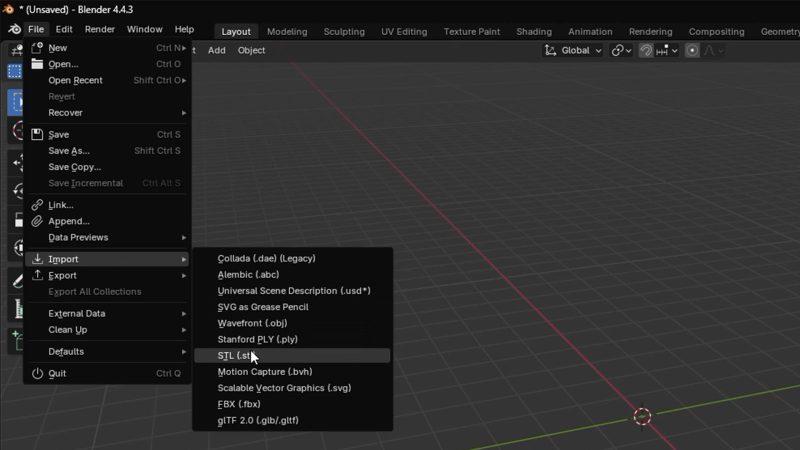This screenshot has height=450, width=800.
Task: Click the New file icon
Action: tap(37, 48)
